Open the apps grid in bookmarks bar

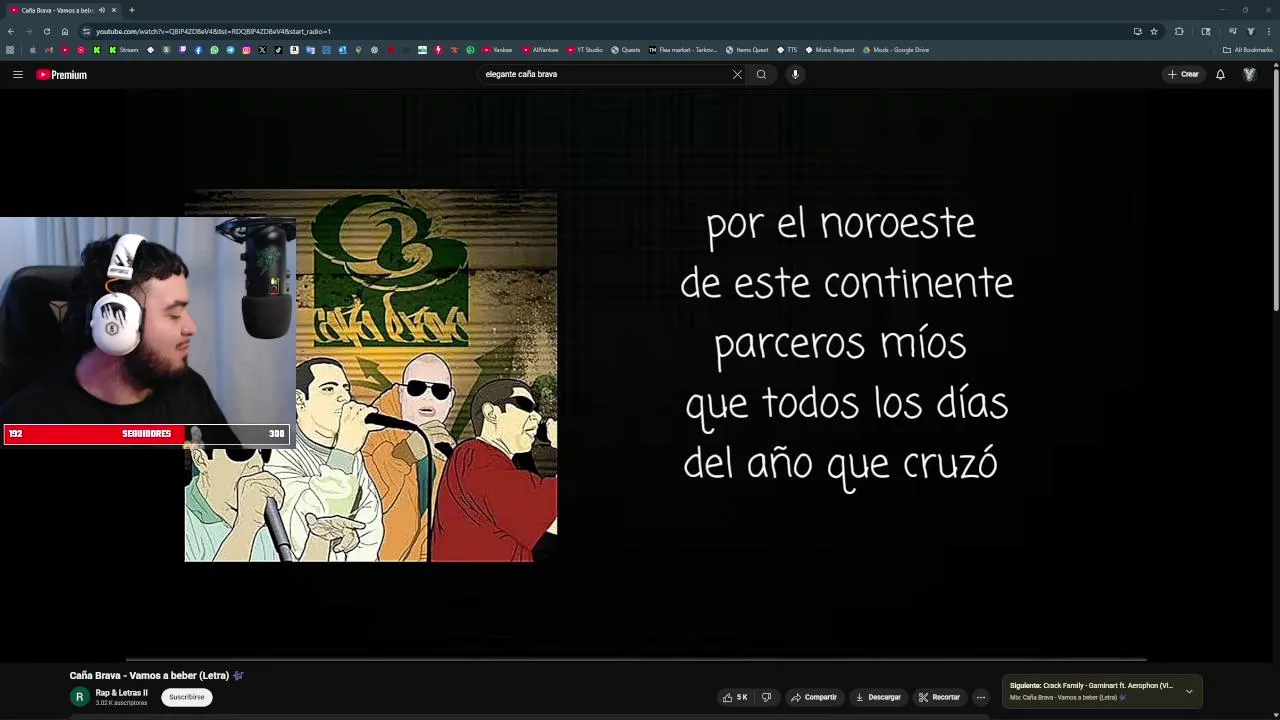click(x=10, y=50)
